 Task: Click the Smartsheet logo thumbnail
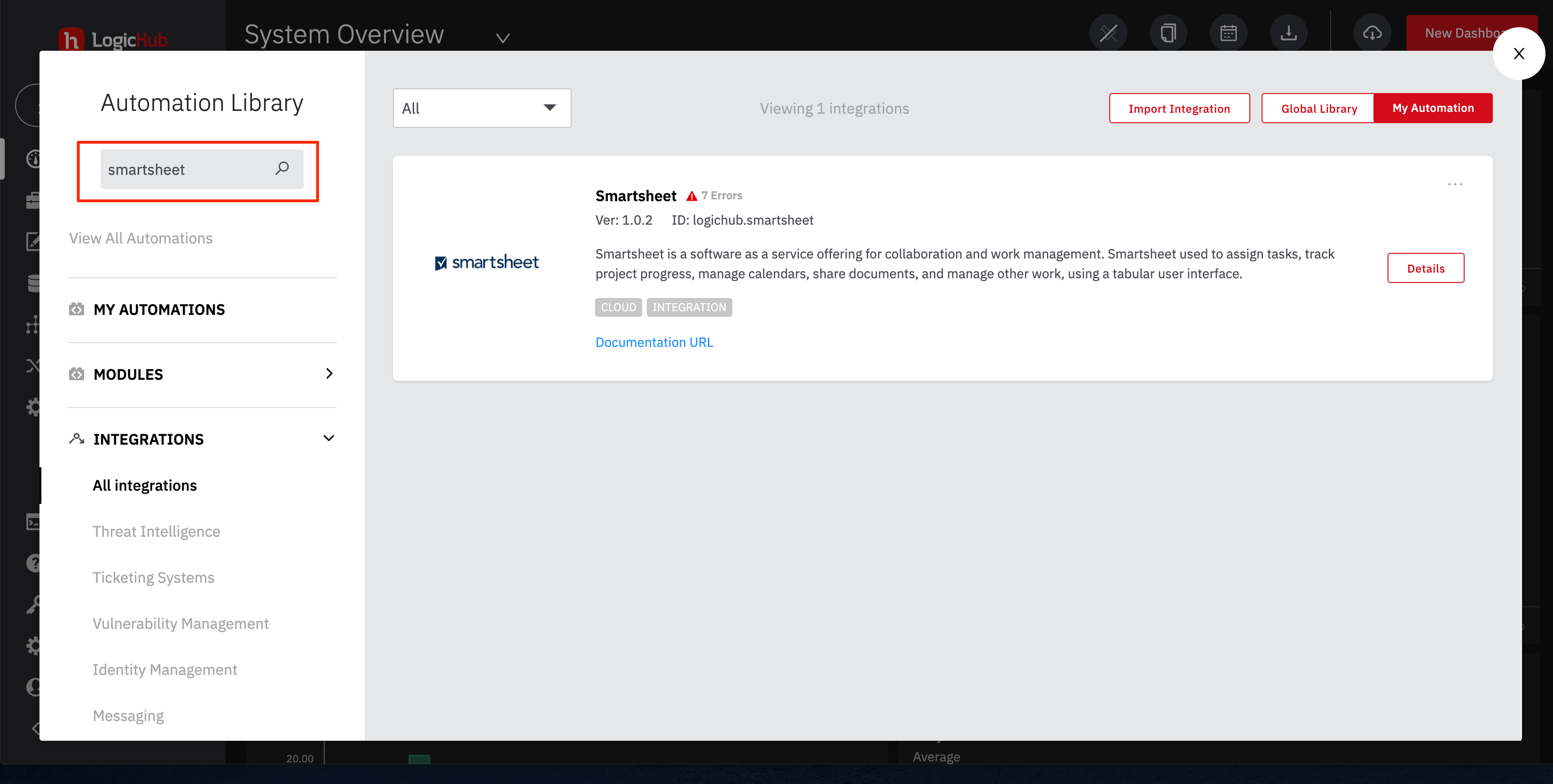coord(486,262)
